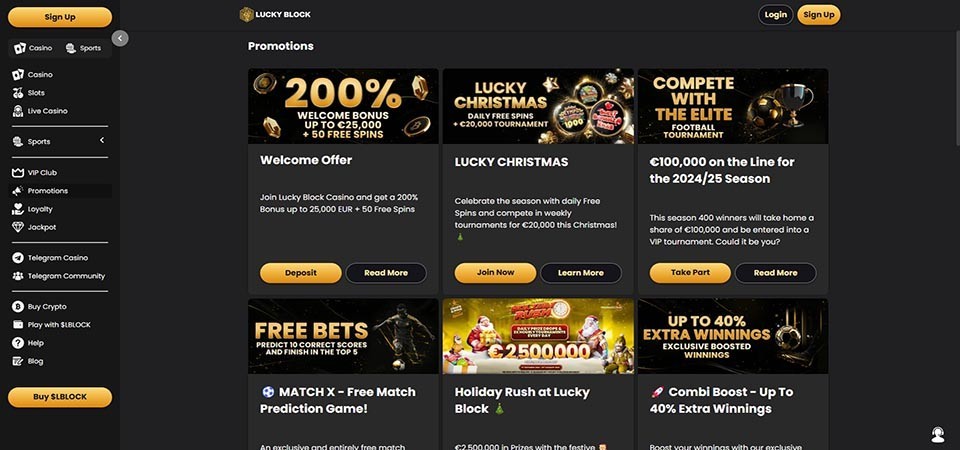The image size is (960, 450).
Task: Click the VIP Club crown icon
Action: coord(18,173)
